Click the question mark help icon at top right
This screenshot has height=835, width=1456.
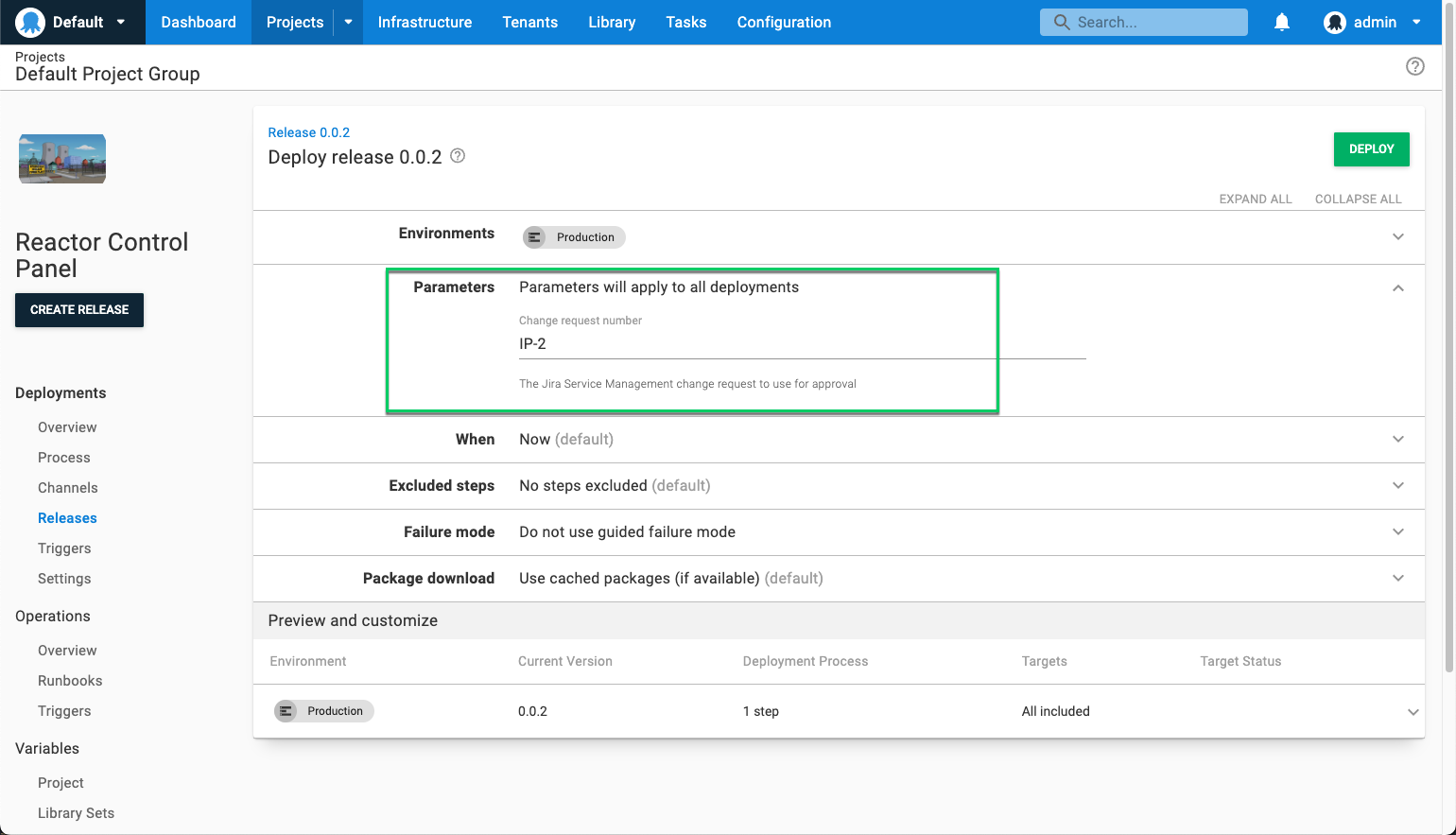[x=1415, y=66]
